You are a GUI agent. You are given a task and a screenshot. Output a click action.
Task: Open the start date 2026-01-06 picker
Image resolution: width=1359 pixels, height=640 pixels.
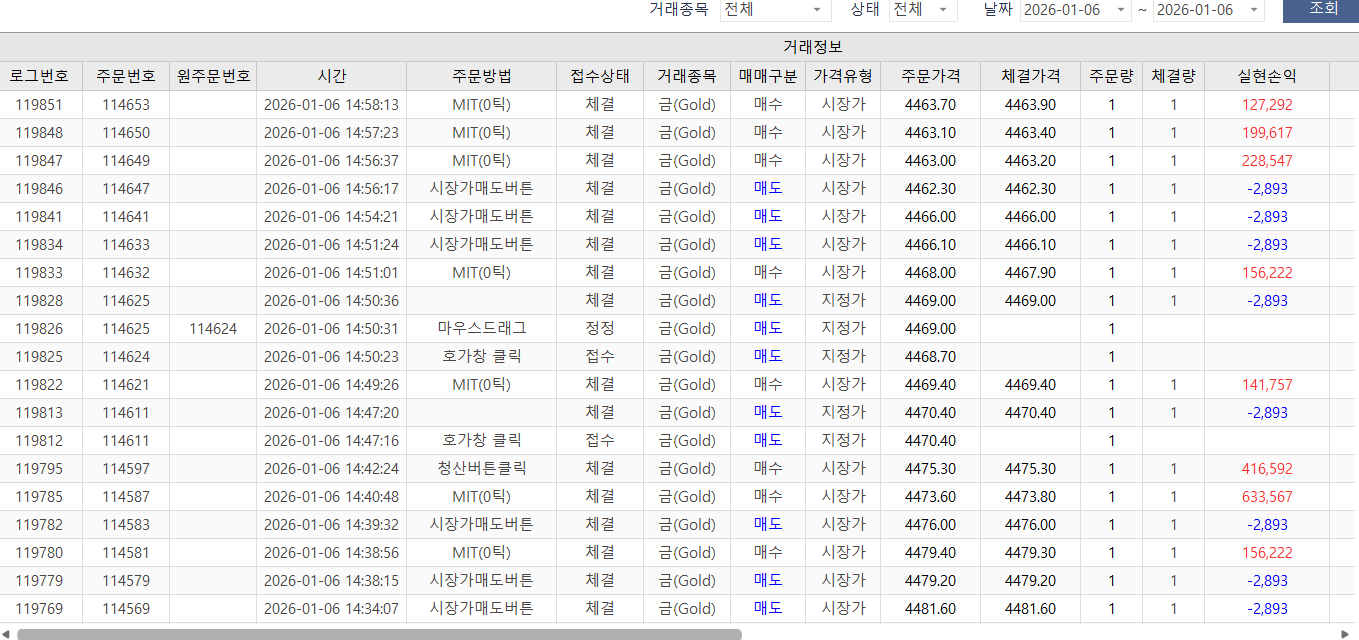[1075, 9]
